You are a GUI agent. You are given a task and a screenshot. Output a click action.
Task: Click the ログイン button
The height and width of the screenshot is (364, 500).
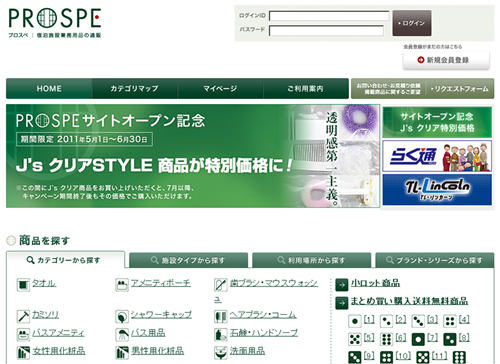(412, 23)
